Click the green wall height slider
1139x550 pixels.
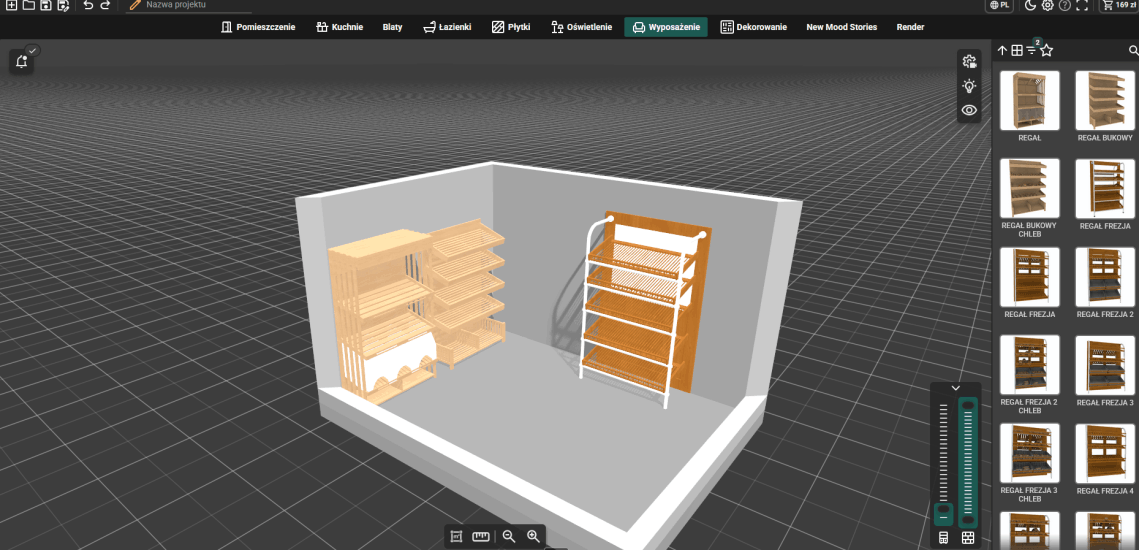click(x=967, y=460)
